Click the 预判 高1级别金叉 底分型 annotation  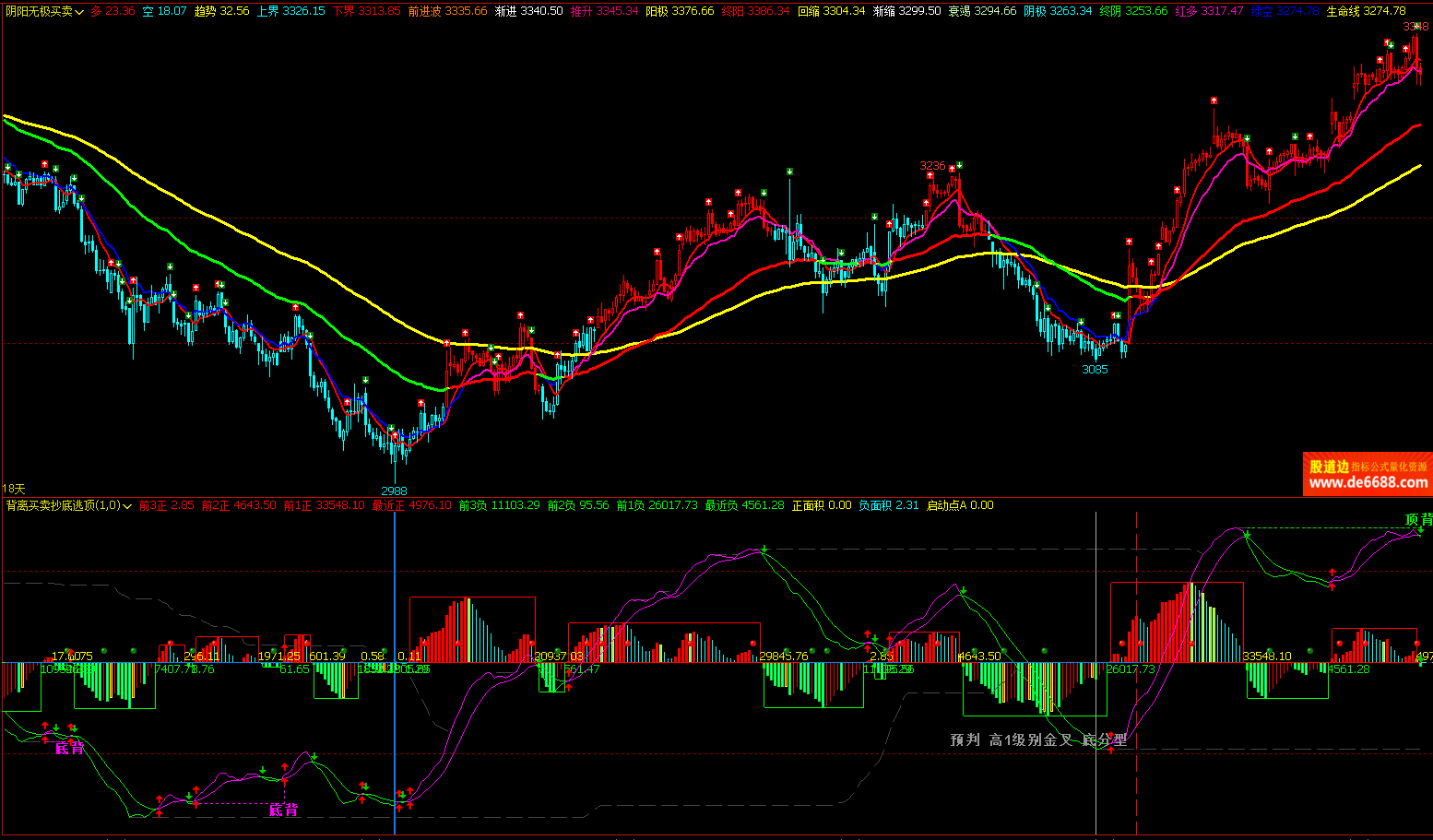(1038, 739)
